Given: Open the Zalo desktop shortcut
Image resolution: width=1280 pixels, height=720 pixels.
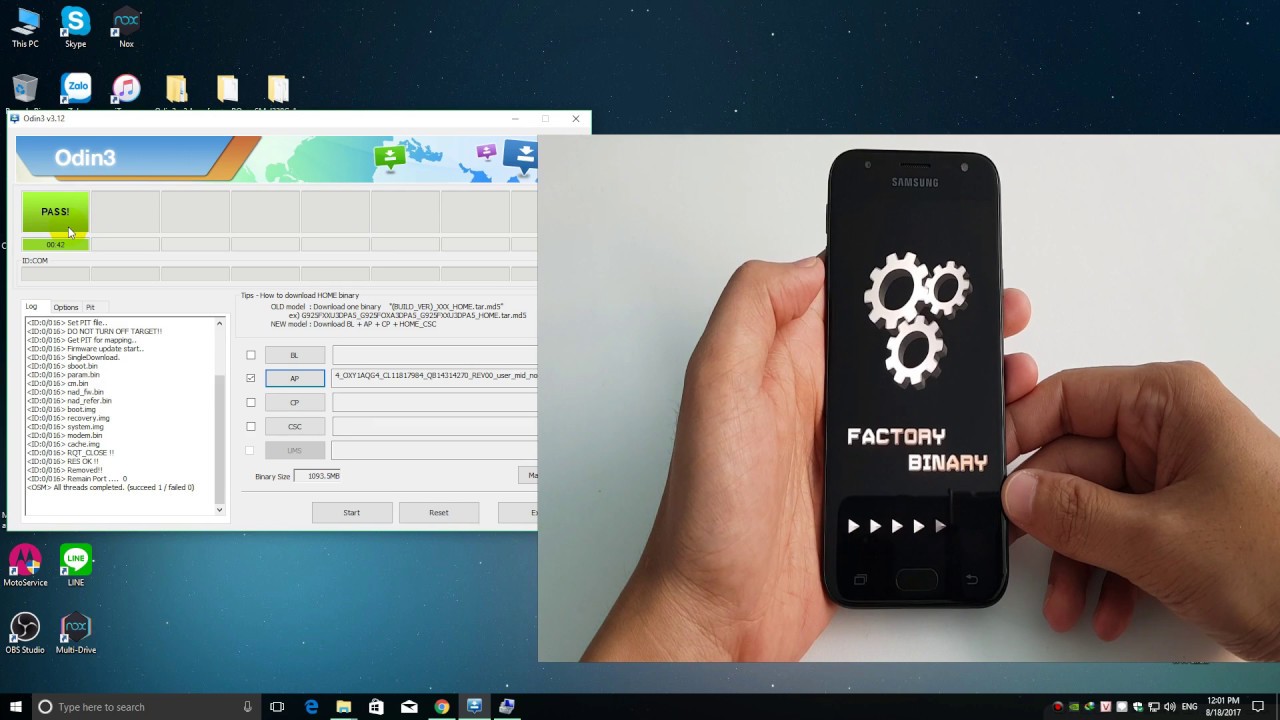Looking at the screenshot, I should pyautogui.click(x=75, y=91).
